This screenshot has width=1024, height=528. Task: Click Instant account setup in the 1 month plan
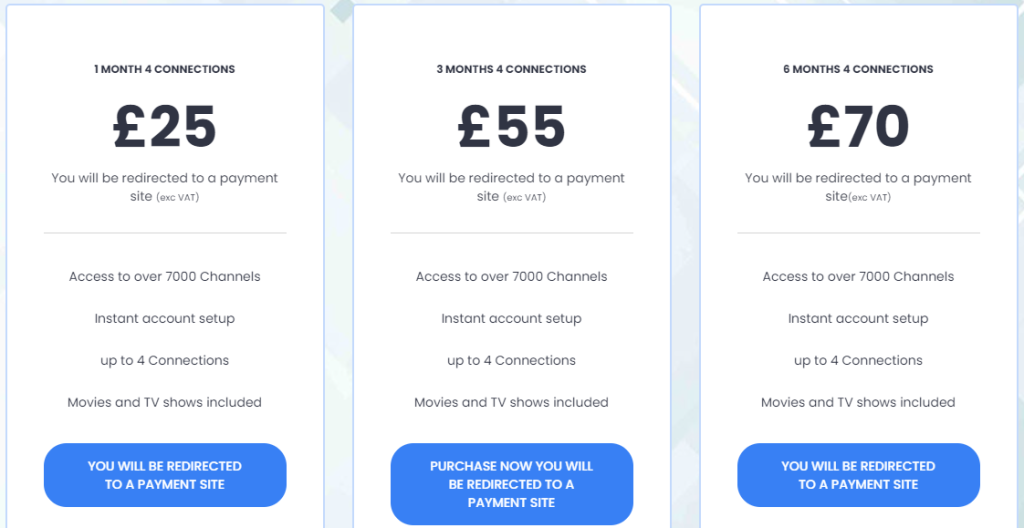pyautogui.click(x=165, y=318)
